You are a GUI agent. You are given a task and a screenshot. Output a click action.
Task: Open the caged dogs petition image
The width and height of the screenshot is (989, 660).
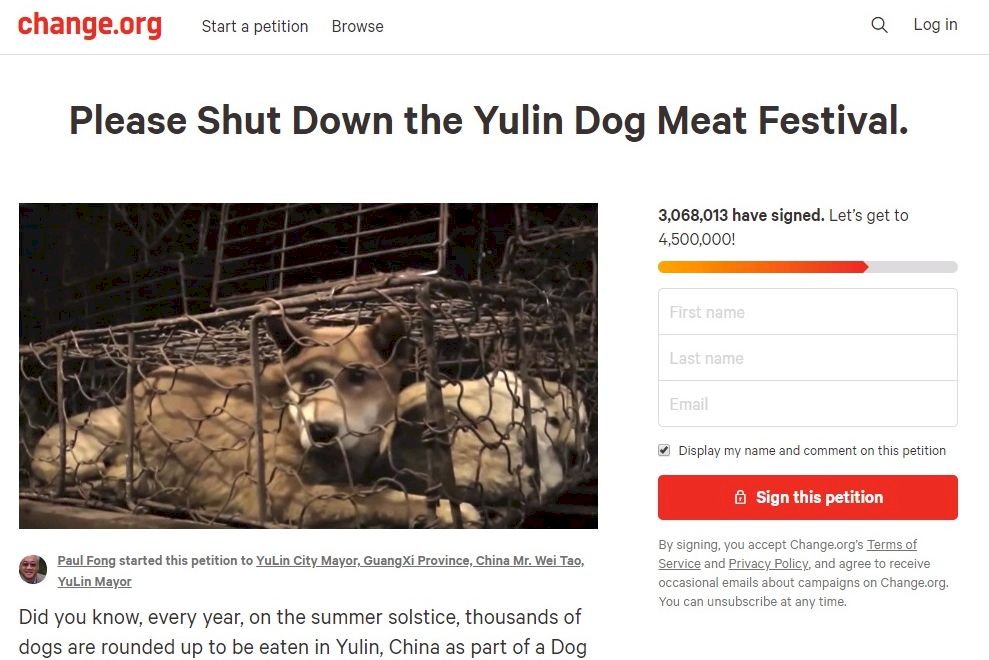308,366
